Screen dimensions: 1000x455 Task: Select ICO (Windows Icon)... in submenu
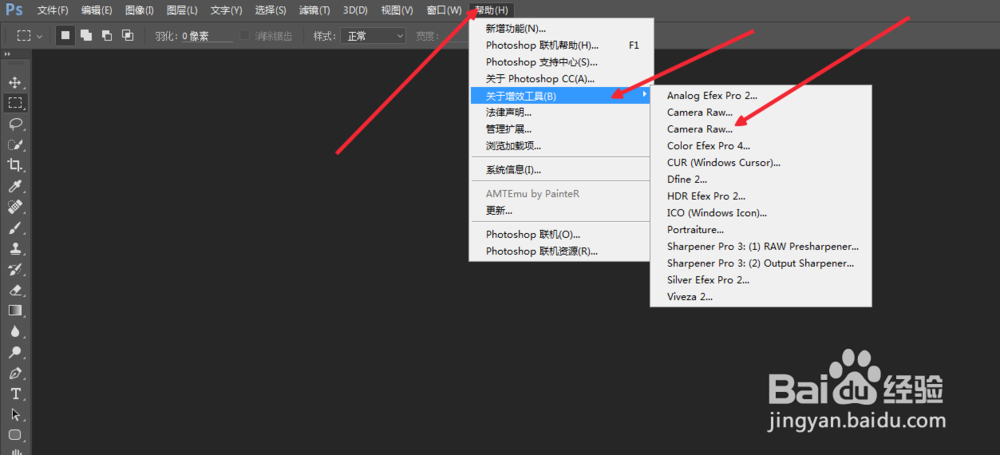pos(761,213)
